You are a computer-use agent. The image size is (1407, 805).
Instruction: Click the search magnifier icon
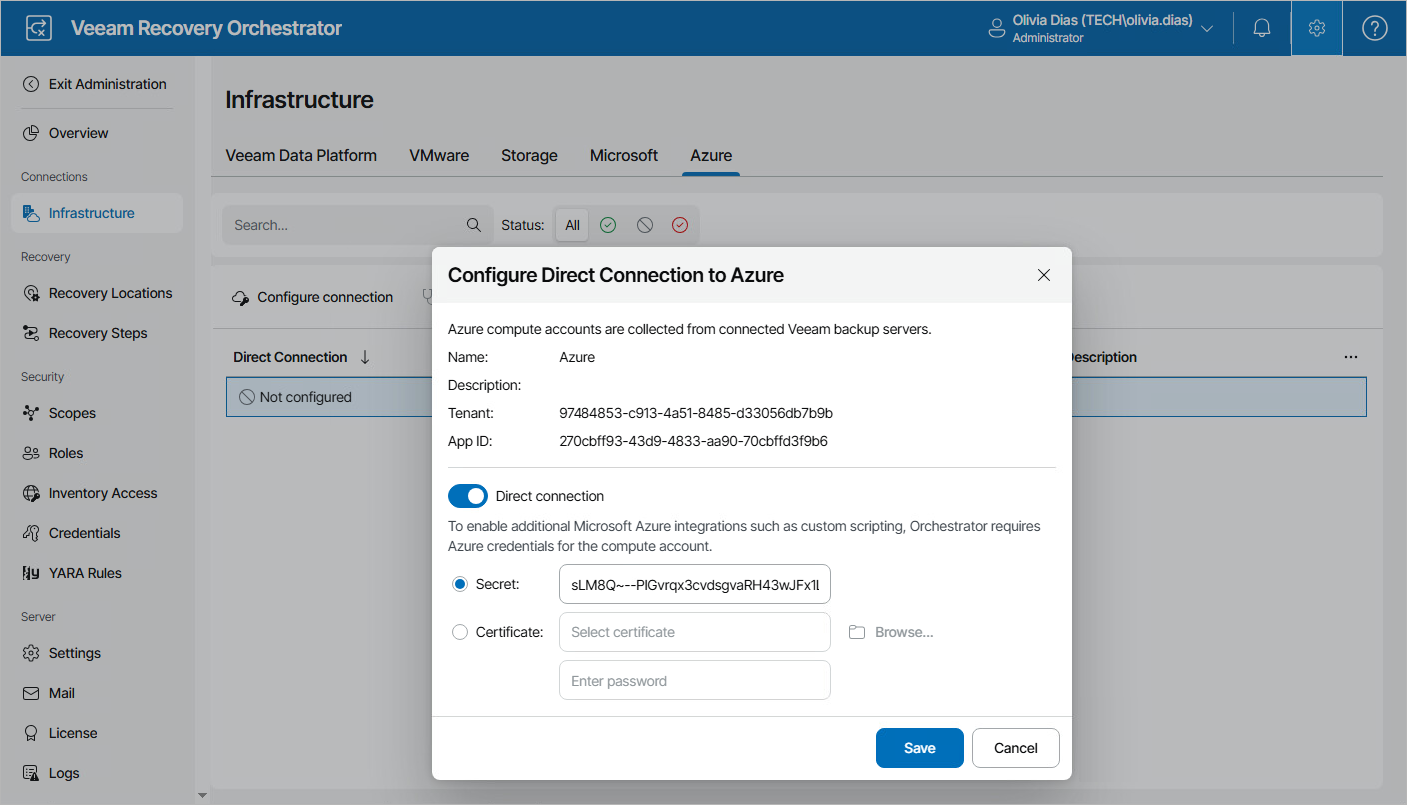[474, 225]
